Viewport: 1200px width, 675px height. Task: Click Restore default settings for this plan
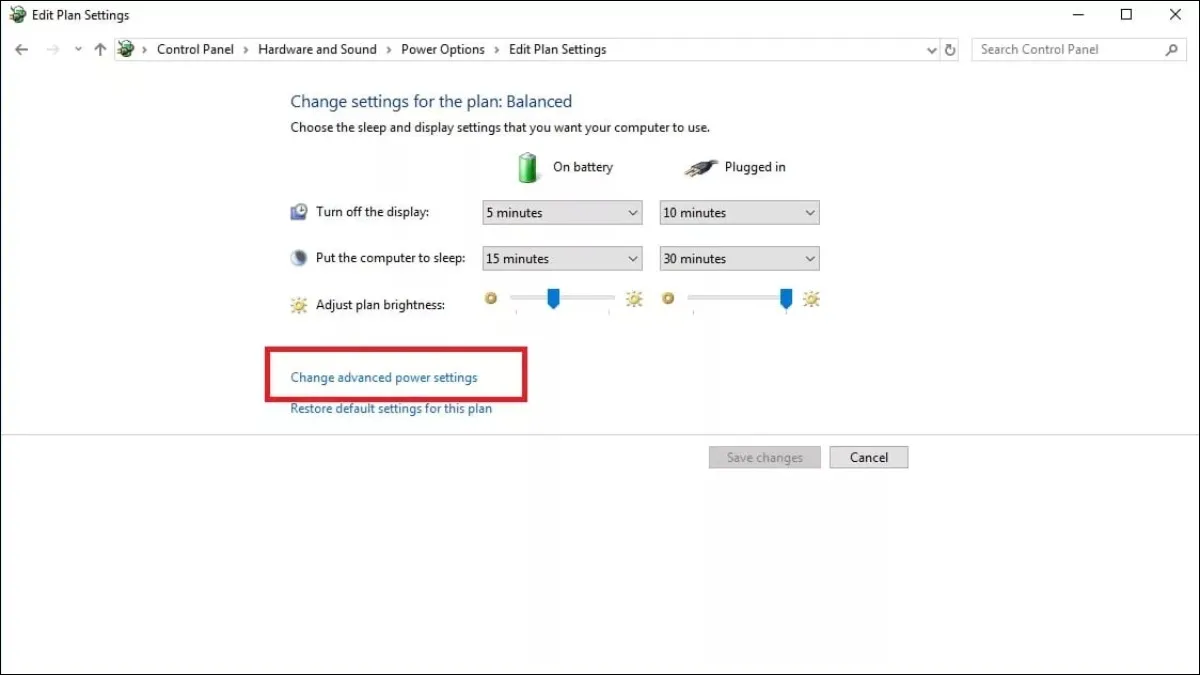coord(391,408)
